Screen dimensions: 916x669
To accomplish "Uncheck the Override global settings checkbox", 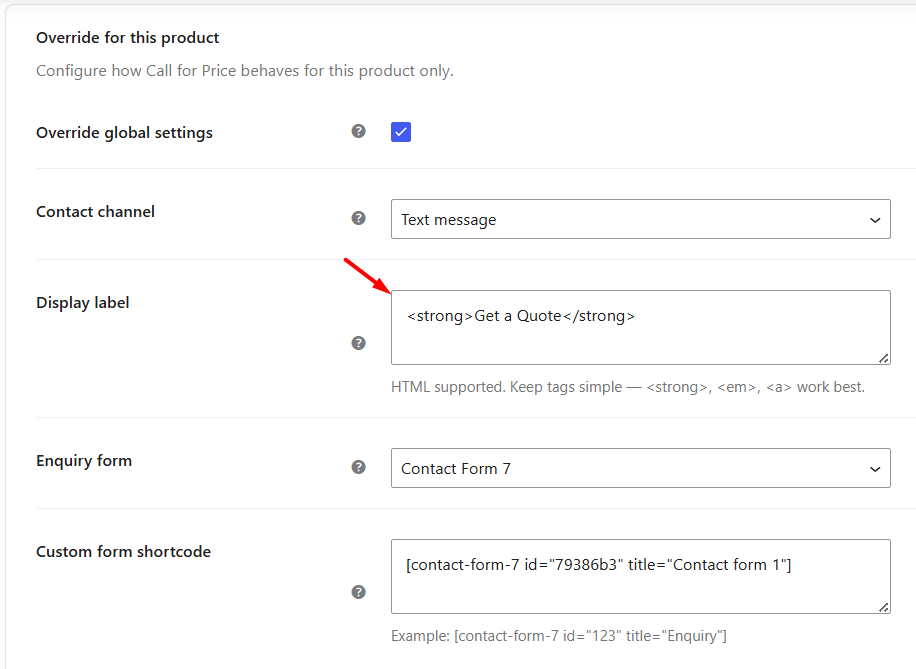I will point(401,132).
